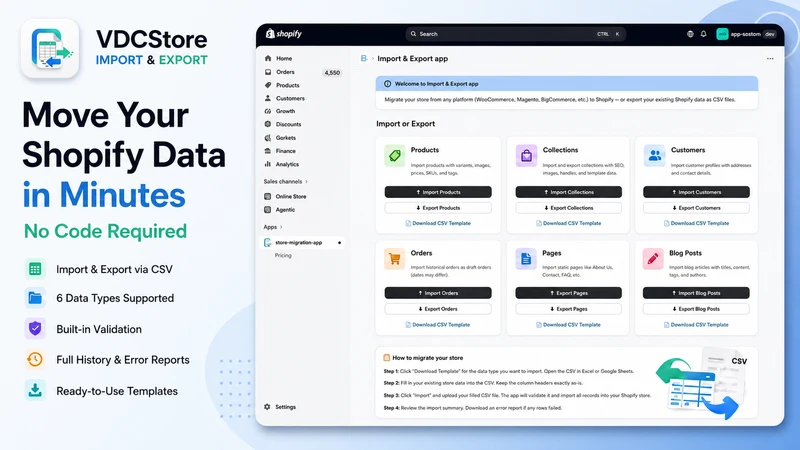Click the breadcrumb app icon beside title
Viewport: 800px width, 450px height.
(x=364, y=58)
